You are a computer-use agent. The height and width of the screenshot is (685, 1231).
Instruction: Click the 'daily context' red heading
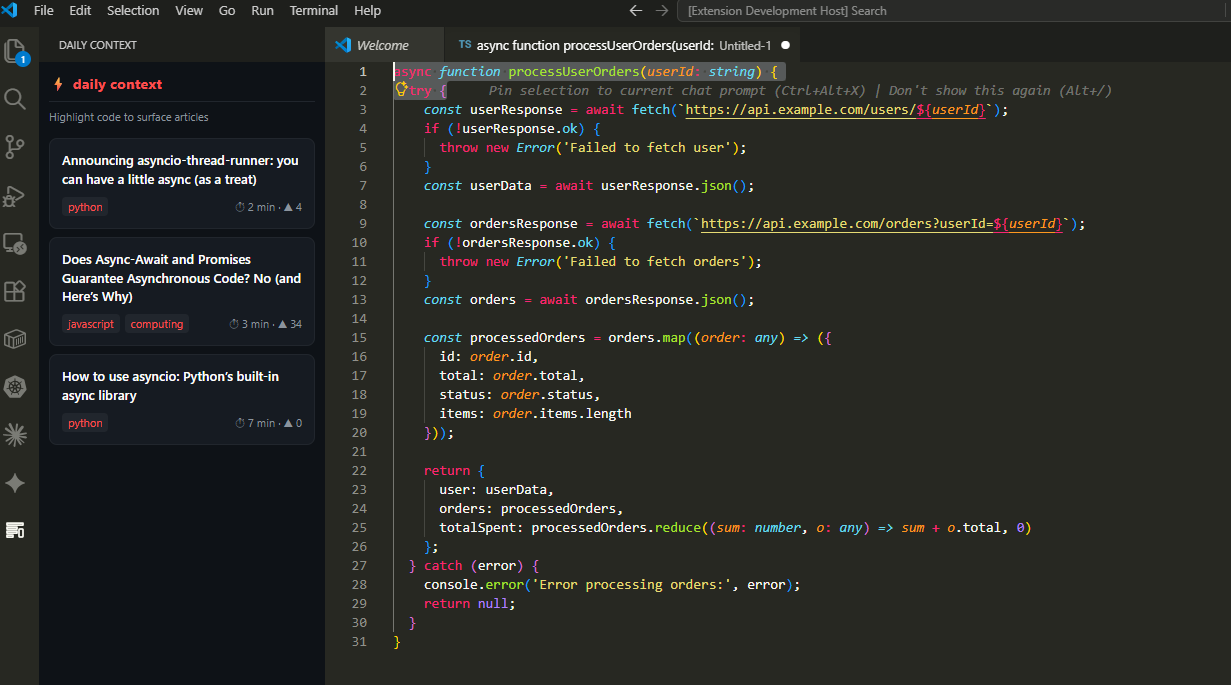[x=117, y=84]
